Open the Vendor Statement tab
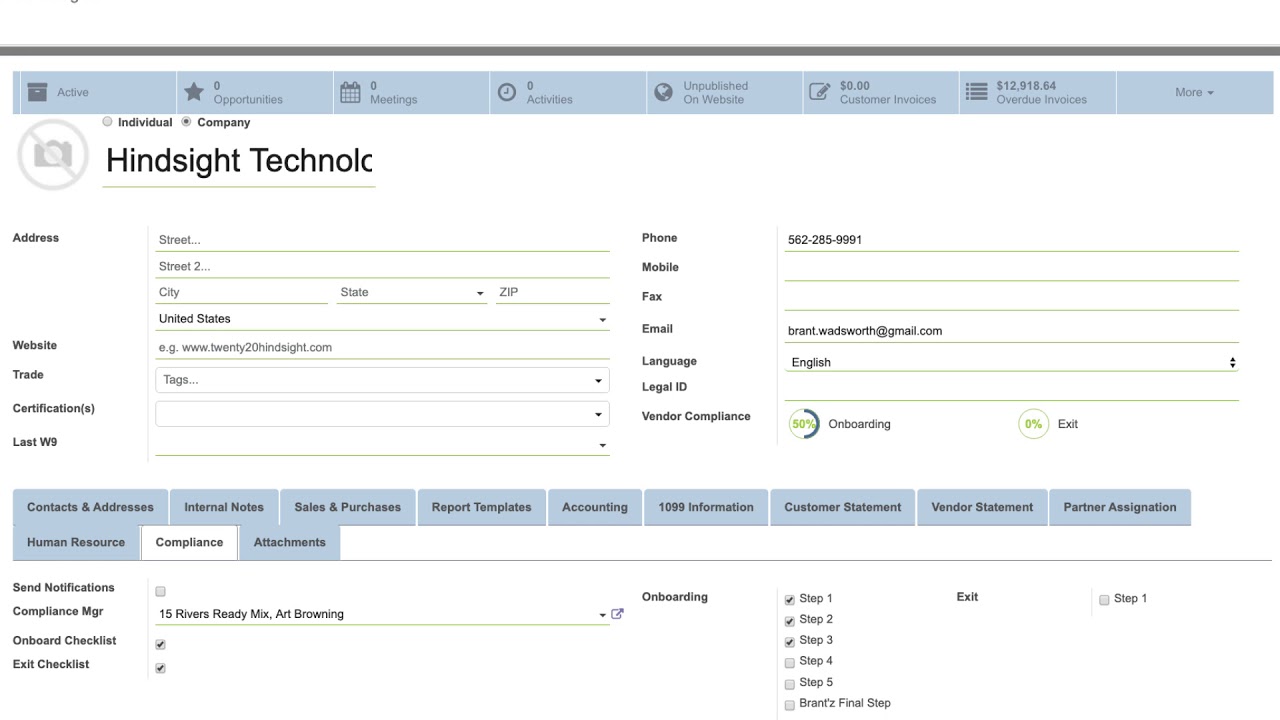Screen dimensions: 1280x720 click(982, 507)
